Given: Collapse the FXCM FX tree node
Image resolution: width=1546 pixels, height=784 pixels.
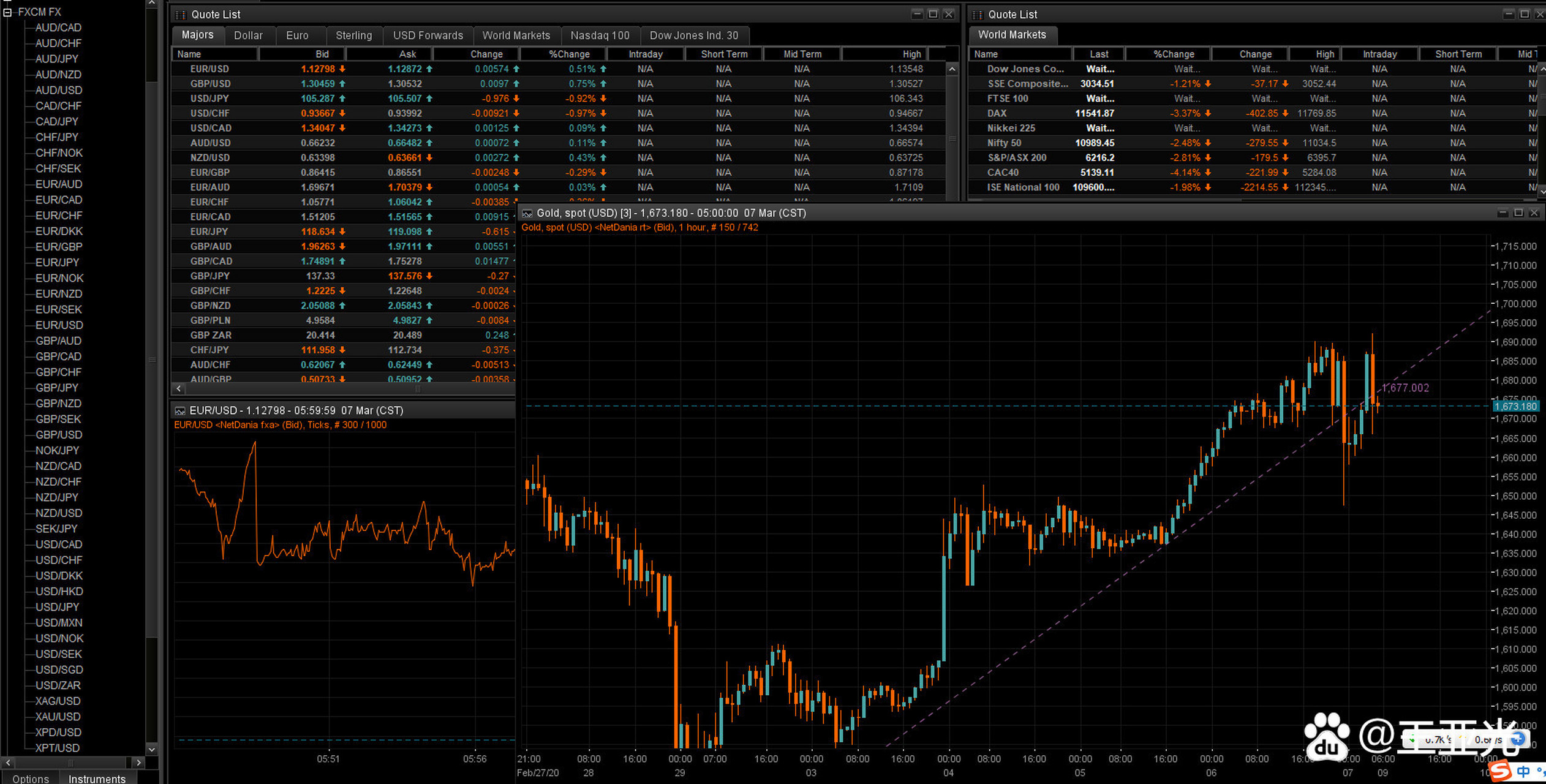Looking at the screenshot, I should 8,12.
